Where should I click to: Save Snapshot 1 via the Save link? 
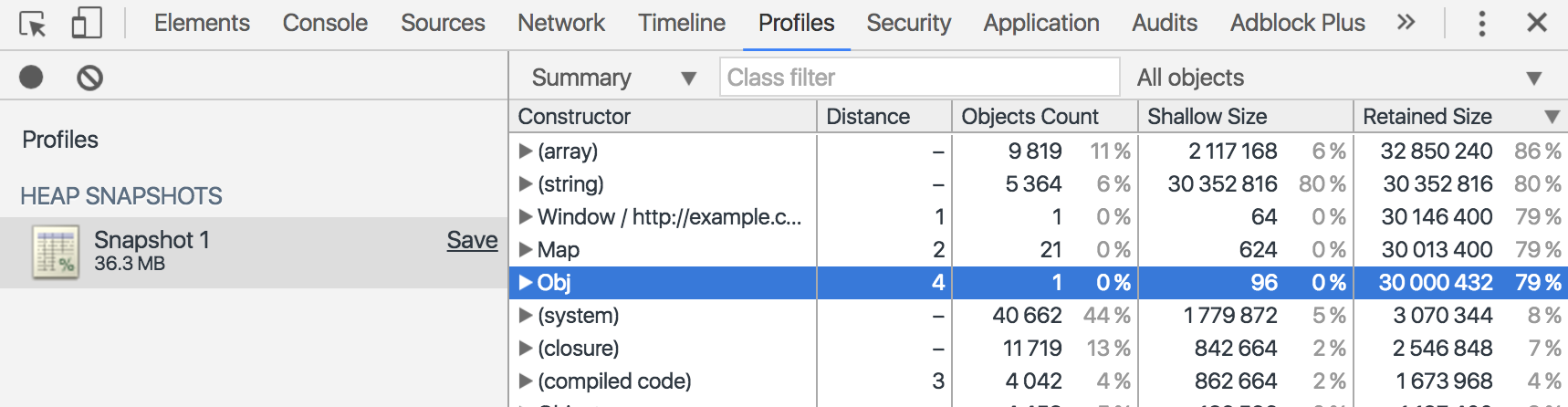(x=472, y=240)
